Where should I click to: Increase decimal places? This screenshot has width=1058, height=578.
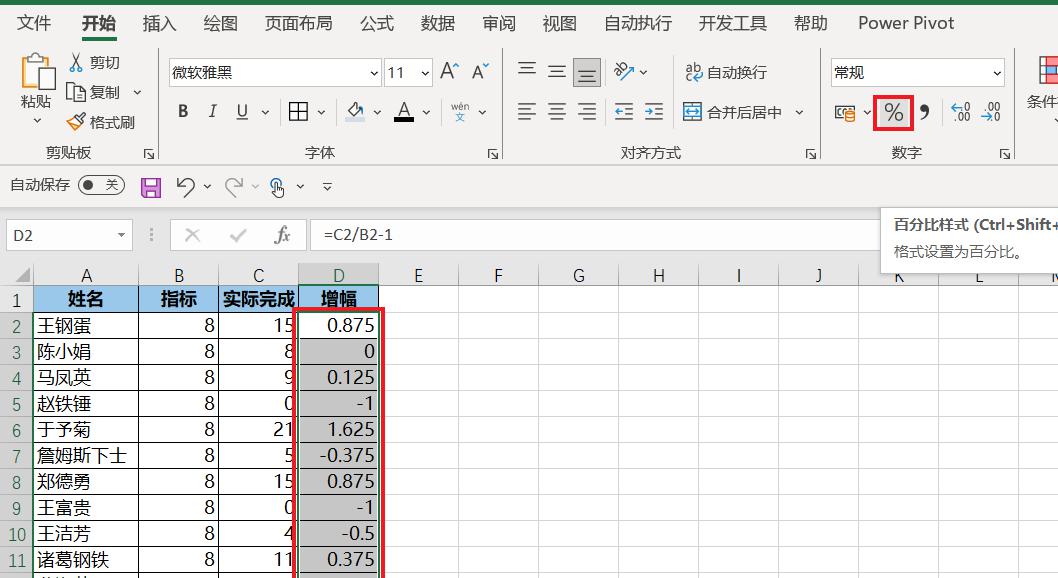click(960, 112)
